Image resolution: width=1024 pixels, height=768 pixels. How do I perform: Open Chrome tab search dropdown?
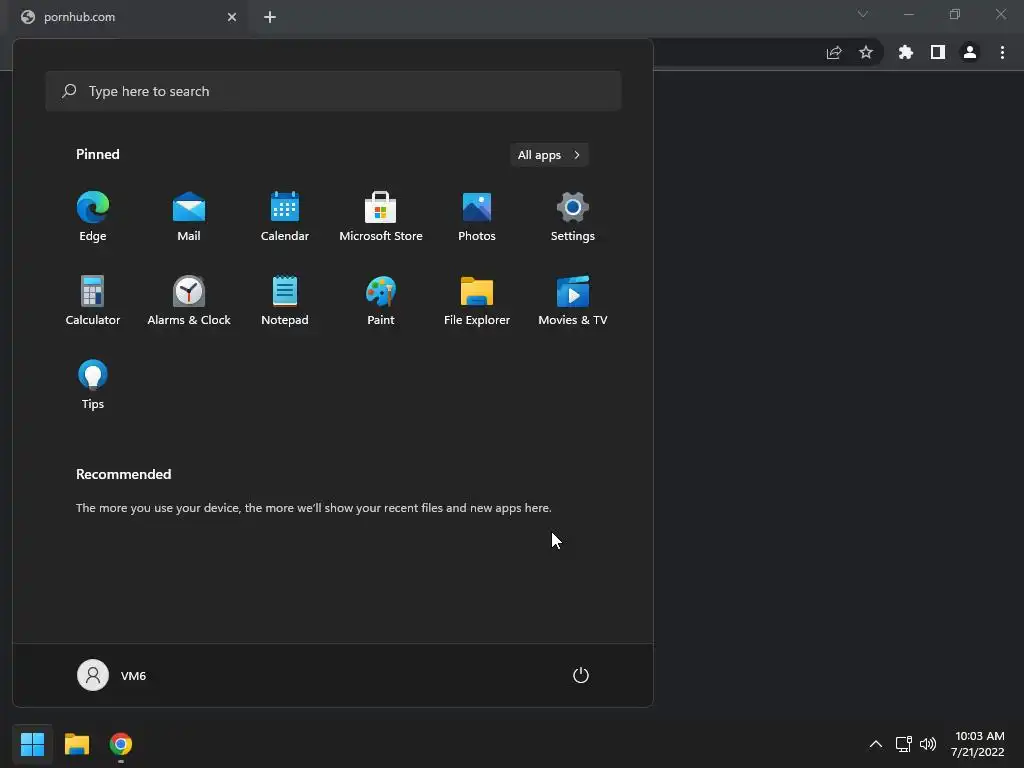[x=863, y=14]
